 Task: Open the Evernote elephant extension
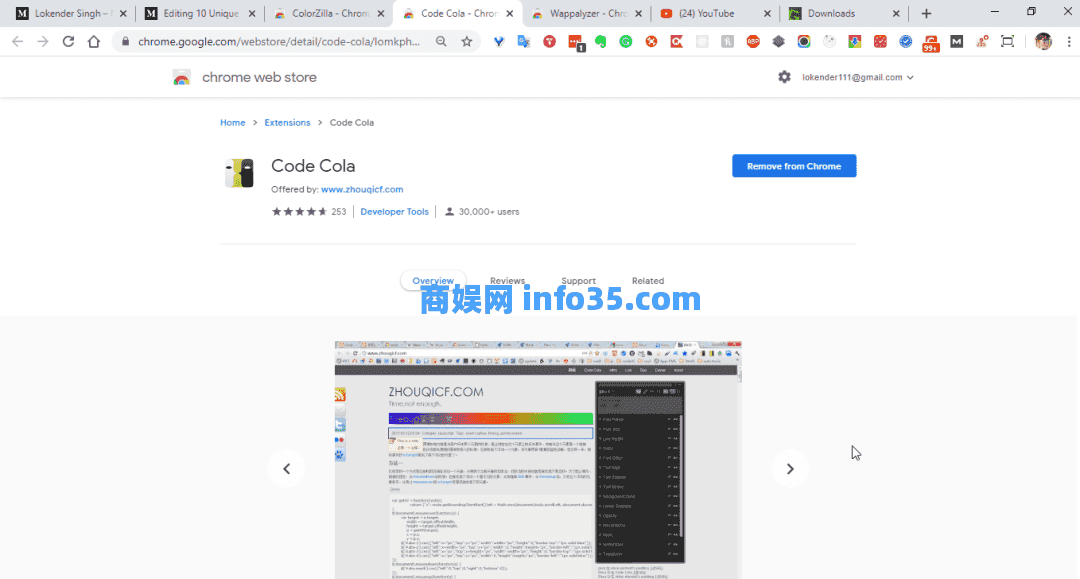tap(601, 42)
